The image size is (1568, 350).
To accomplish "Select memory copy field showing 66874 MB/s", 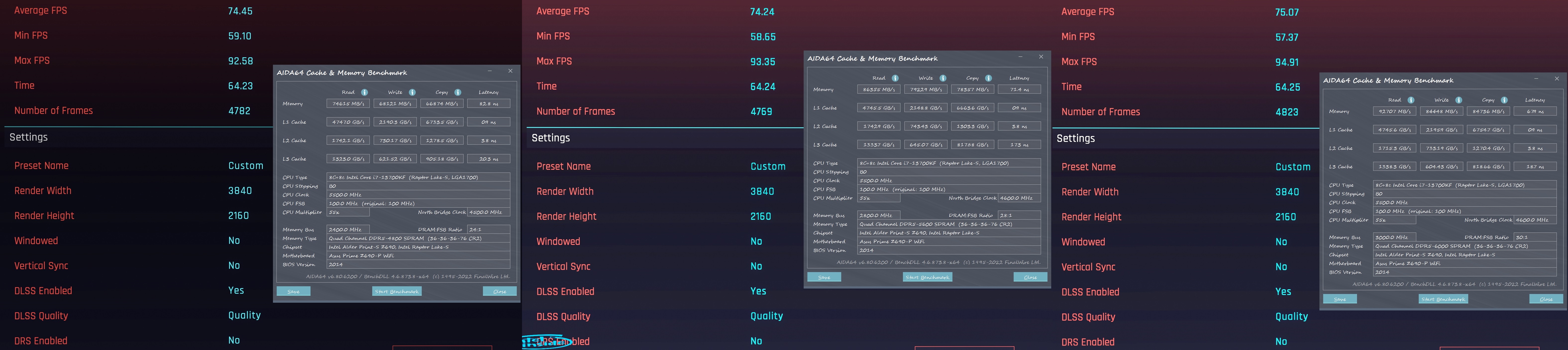I will pyautogui.click(x=442, y=104).
